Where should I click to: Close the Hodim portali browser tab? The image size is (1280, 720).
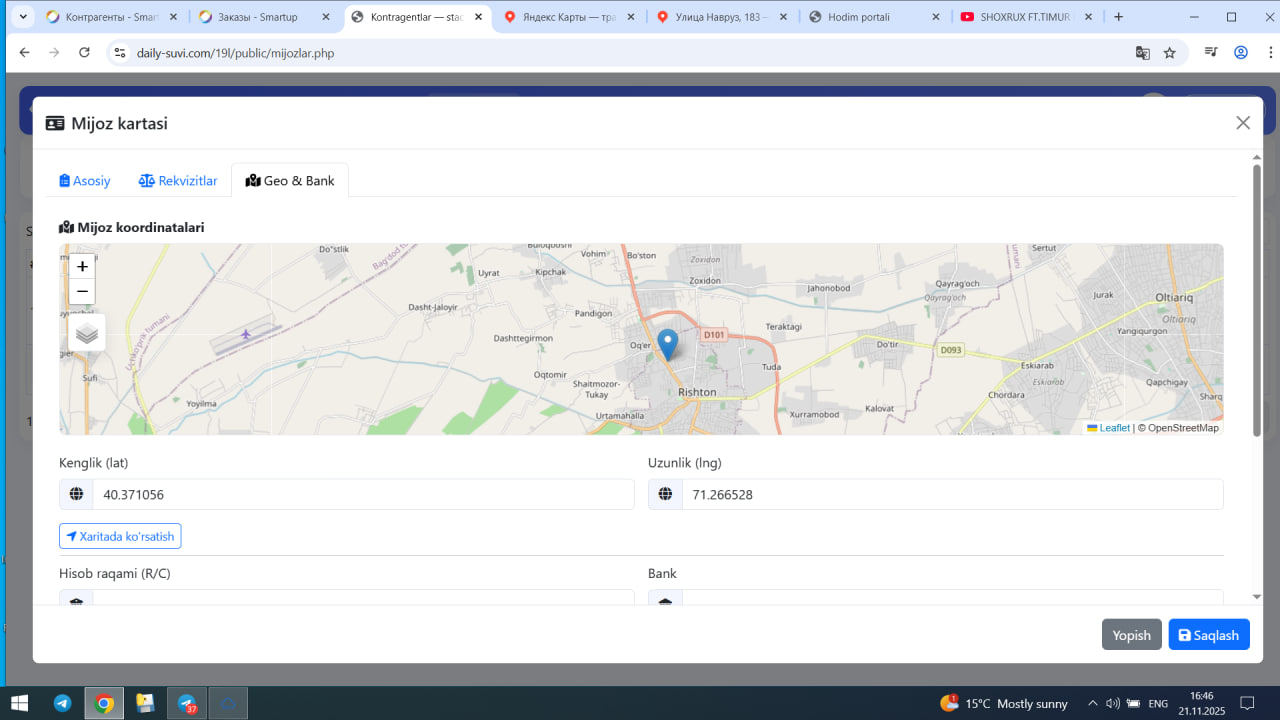point(936,17)
